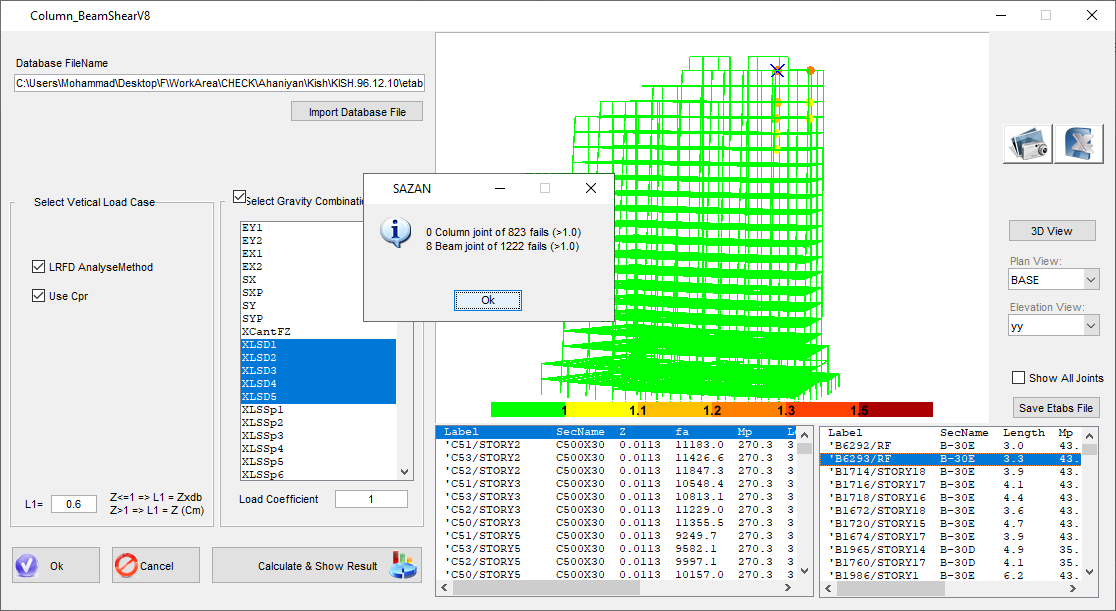Open the Plan View dropdown showing BASE

(1053, 280)
